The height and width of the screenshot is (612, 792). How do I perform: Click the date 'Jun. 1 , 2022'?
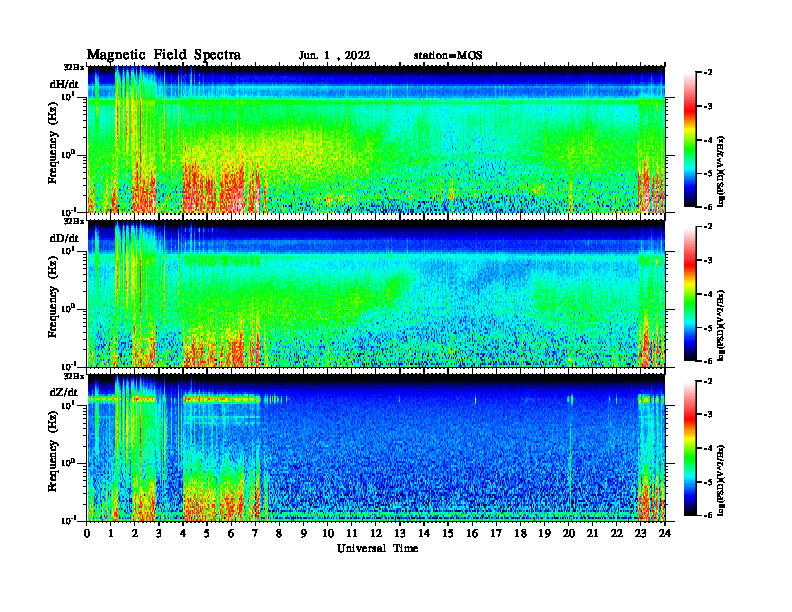coord(334,56)
